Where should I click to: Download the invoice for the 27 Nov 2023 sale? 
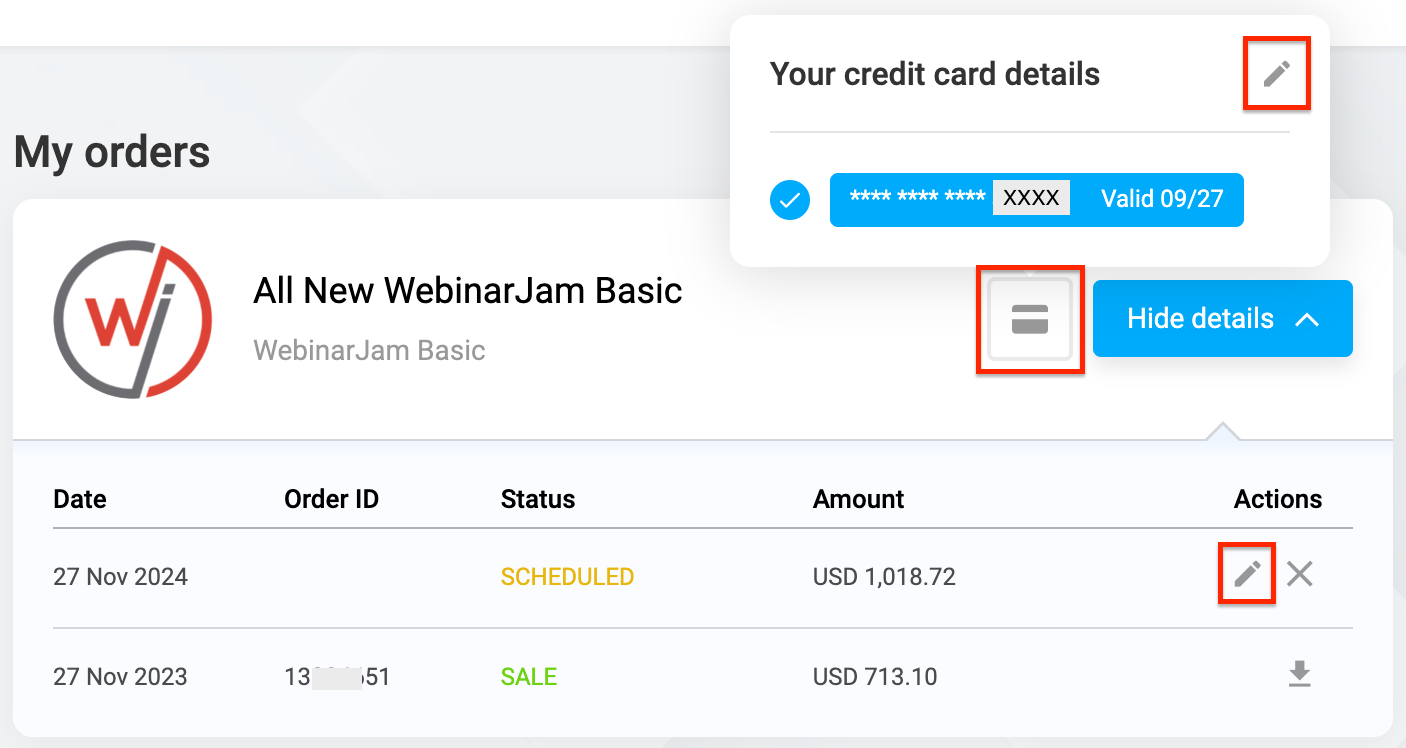click(1299, 675)
